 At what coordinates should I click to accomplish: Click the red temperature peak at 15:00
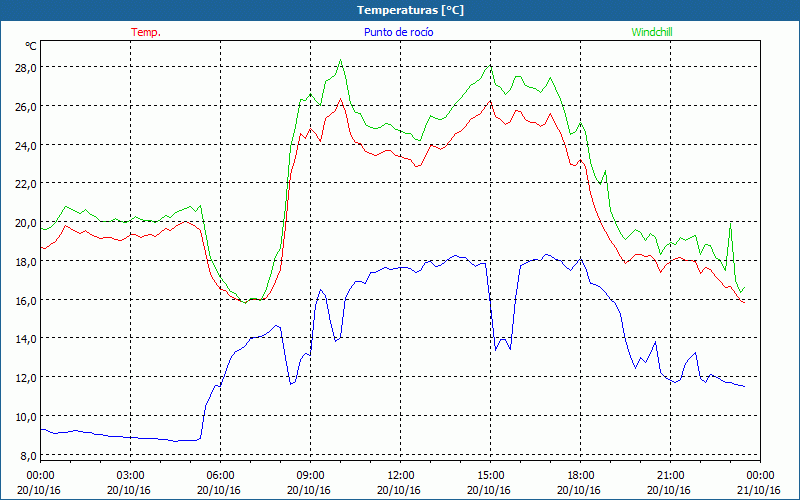(x=490, y=101)
